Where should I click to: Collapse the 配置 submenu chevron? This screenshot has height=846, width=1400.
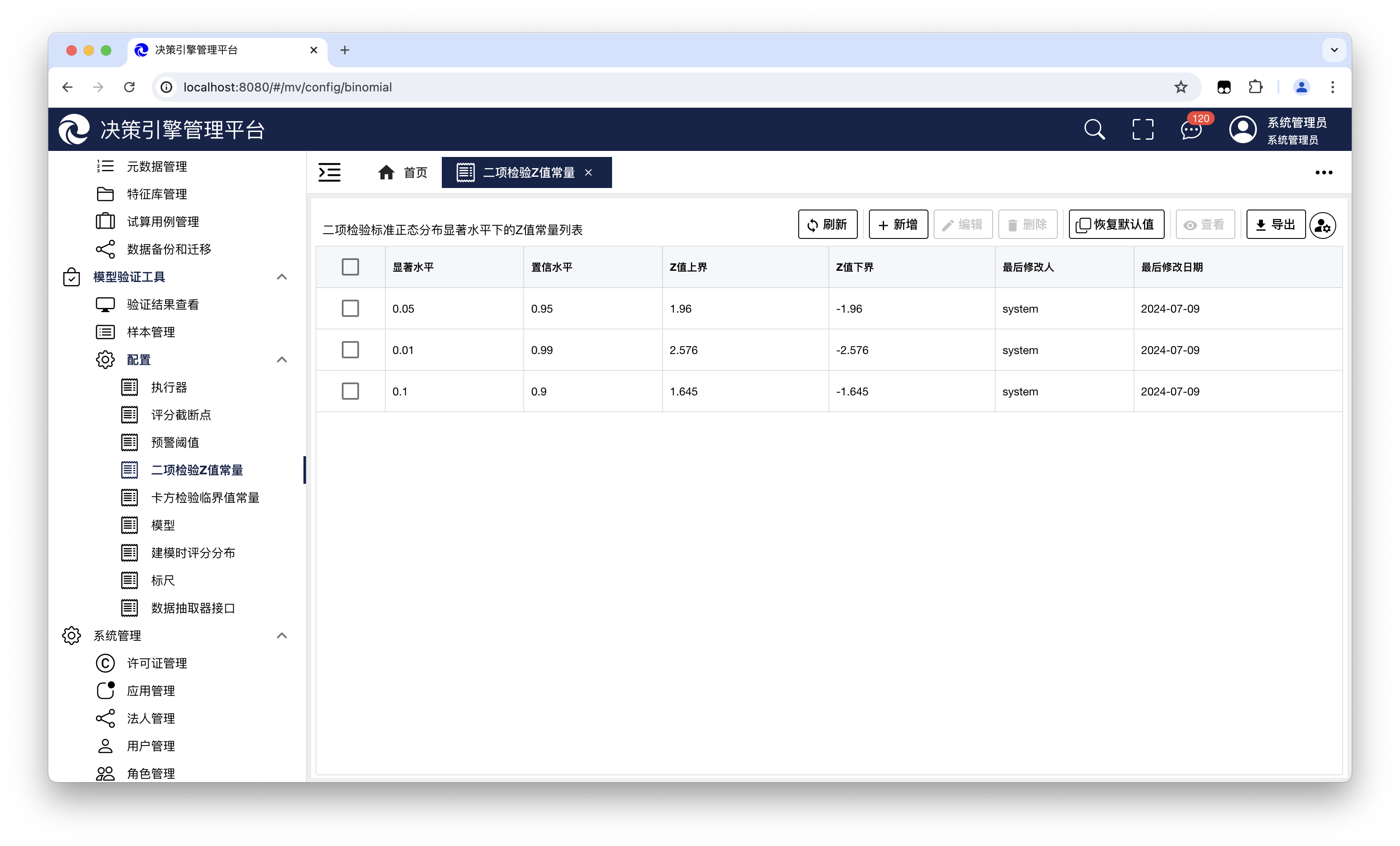(282, 359)
